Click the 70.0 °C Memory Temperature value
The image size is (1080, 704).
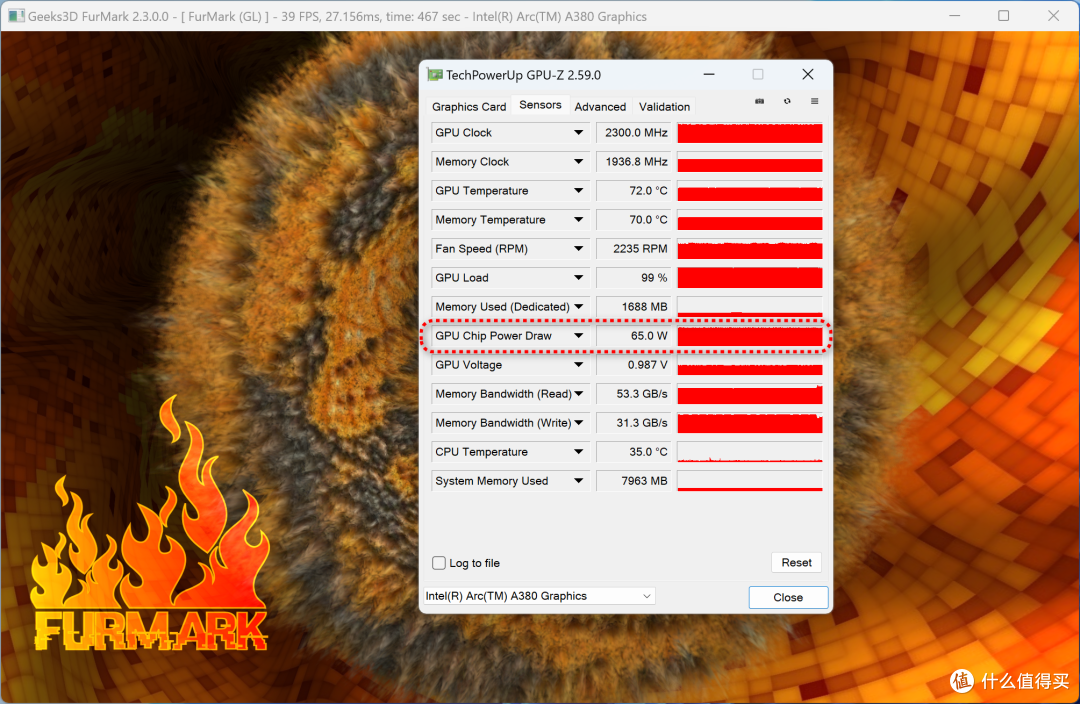tap(634, 219)
